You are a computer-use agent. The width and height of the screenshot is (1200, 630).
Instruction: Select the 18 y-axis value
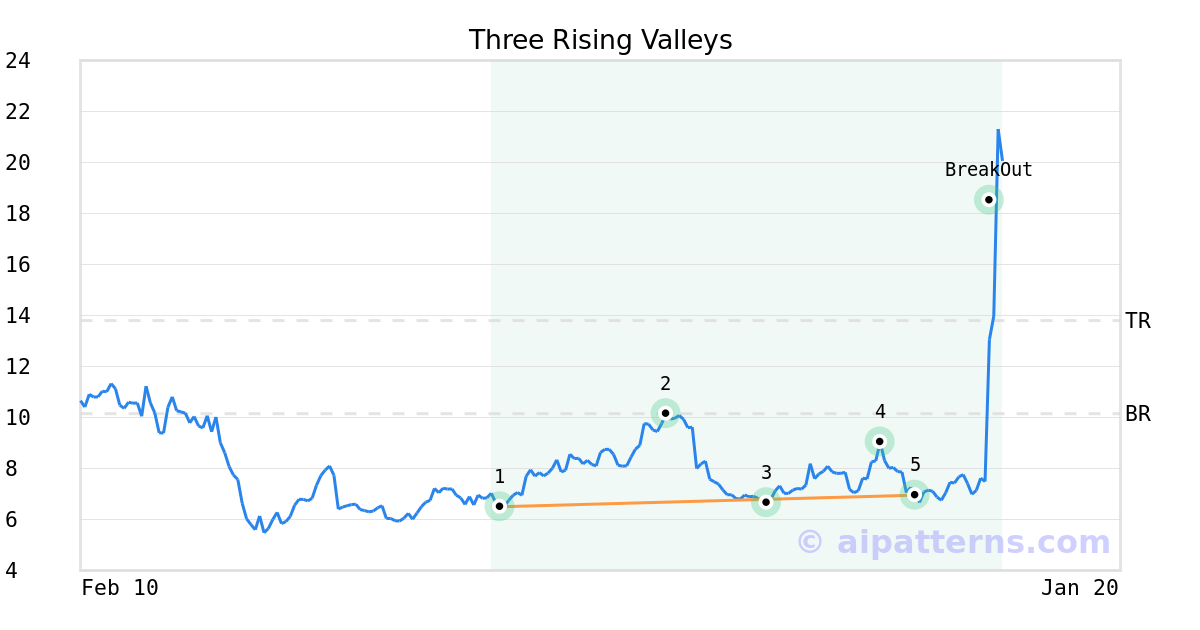18,214
